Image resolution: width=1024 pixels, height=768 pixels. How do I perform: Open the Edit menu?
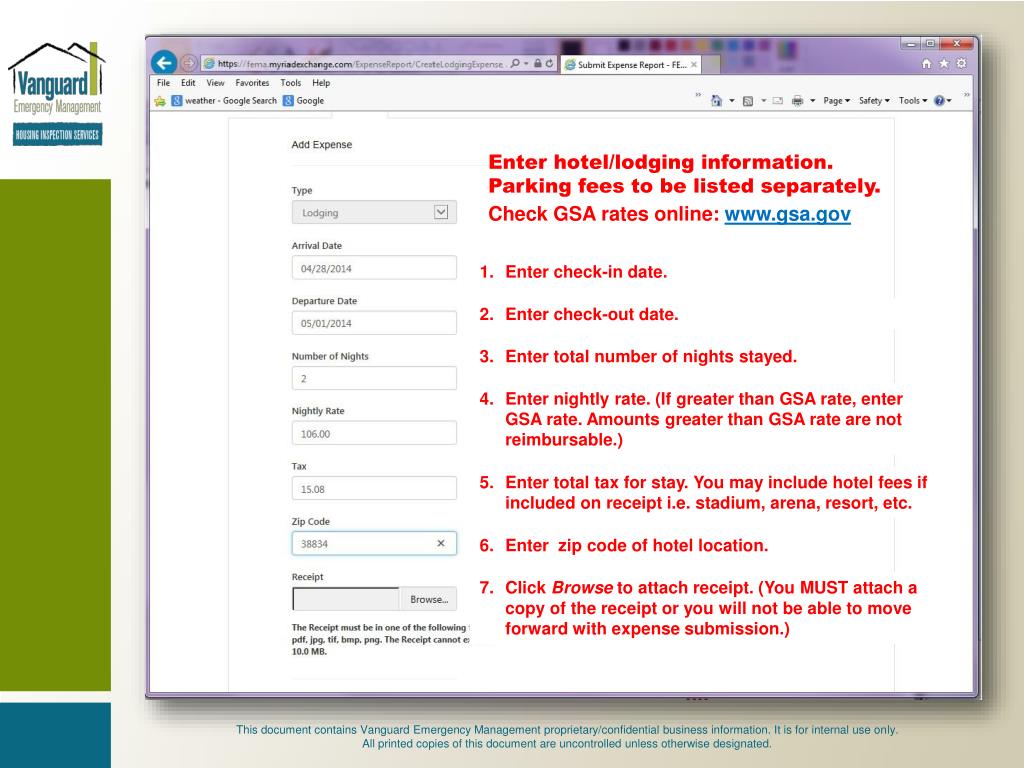point(188,83)
